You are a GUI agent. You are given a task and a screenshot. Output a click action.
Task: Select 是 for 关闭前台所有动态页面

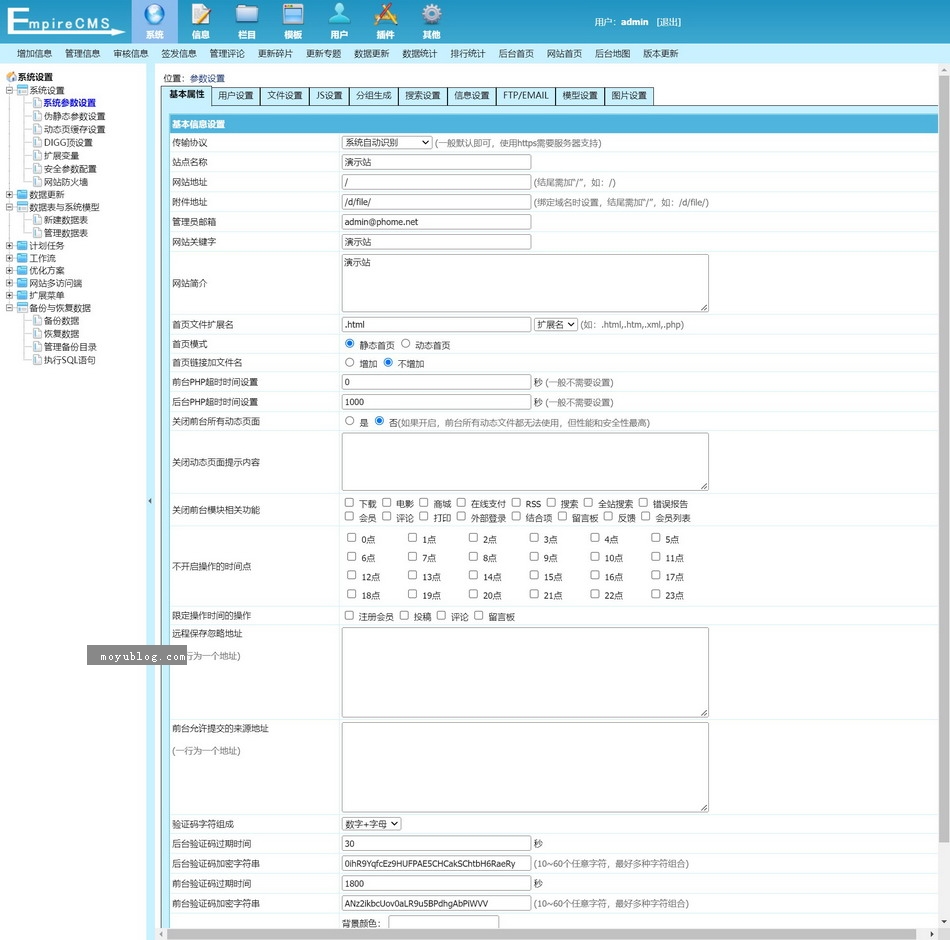coord(350,421)
